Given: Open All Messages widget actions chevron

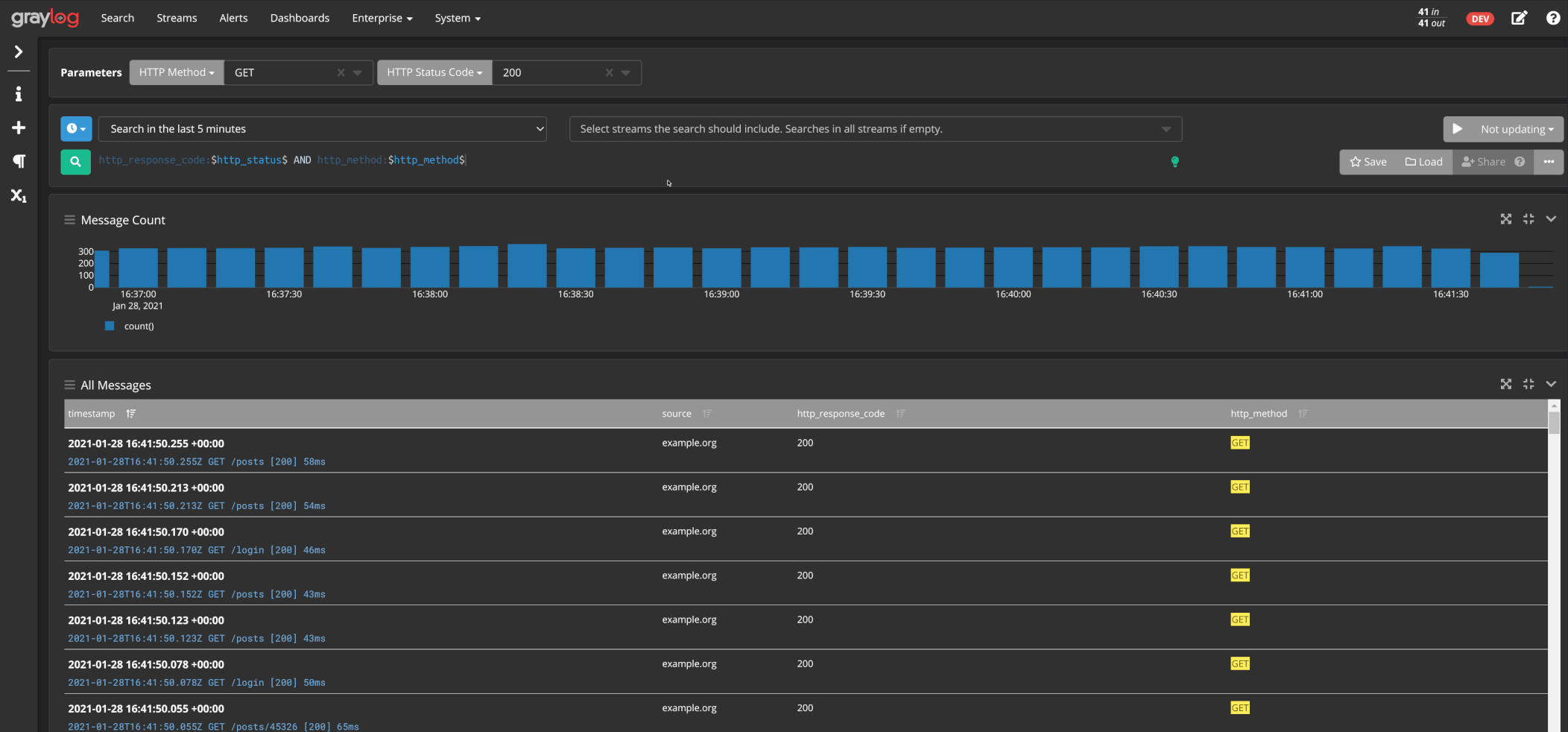Looking at the screenshot, I should pyautogui.click(x=1551, y=384).
